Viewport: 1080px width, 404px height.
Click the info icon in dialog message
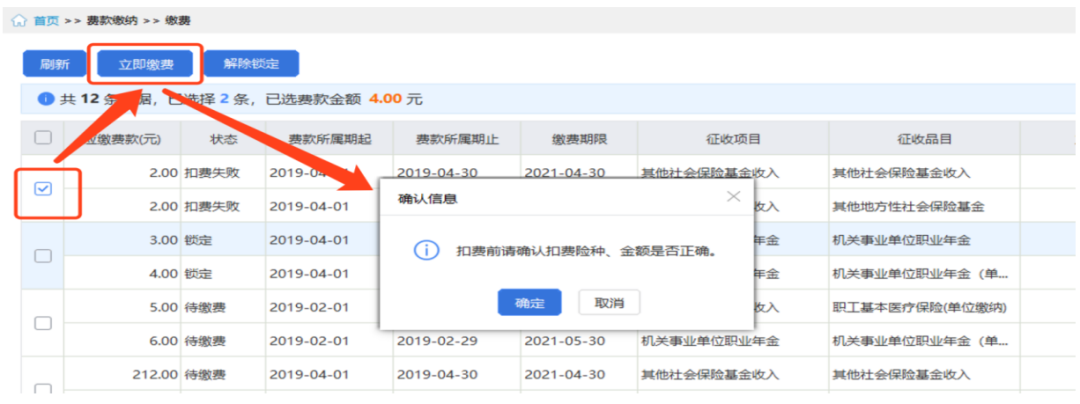pyautogui.click(x=426, y=250)
